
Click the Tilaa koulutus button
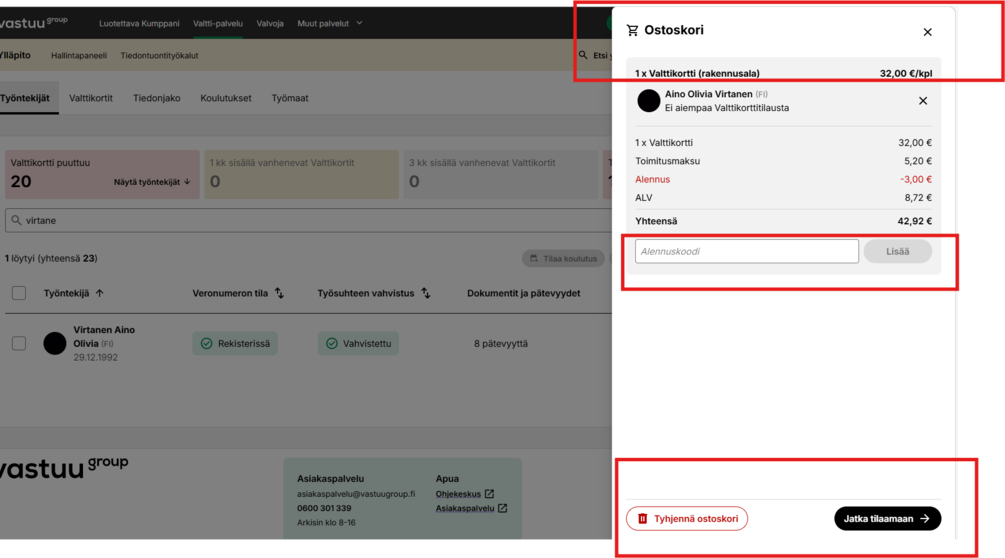pos(563,259)
